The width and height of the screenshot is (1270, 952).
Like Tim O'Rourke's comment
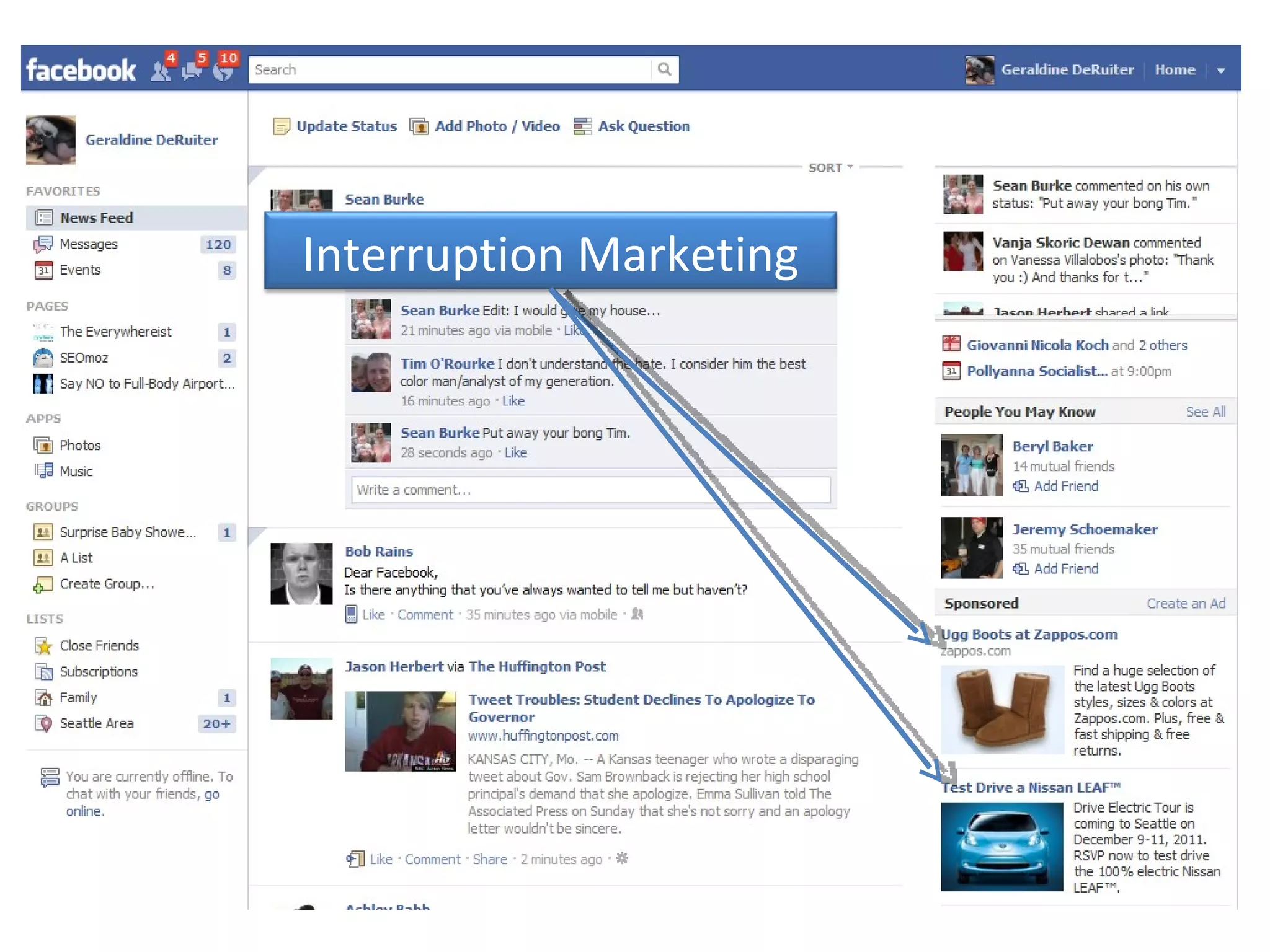coord(513,401)
